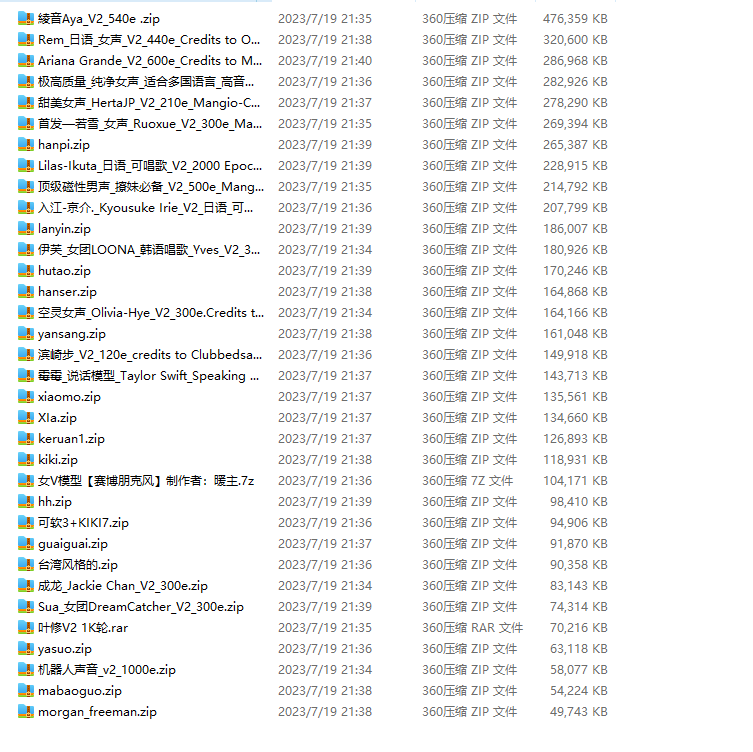This screenshot has width=753, height=752.
Task: Click the icon next to kiki.zip
Action: [26, 460]
